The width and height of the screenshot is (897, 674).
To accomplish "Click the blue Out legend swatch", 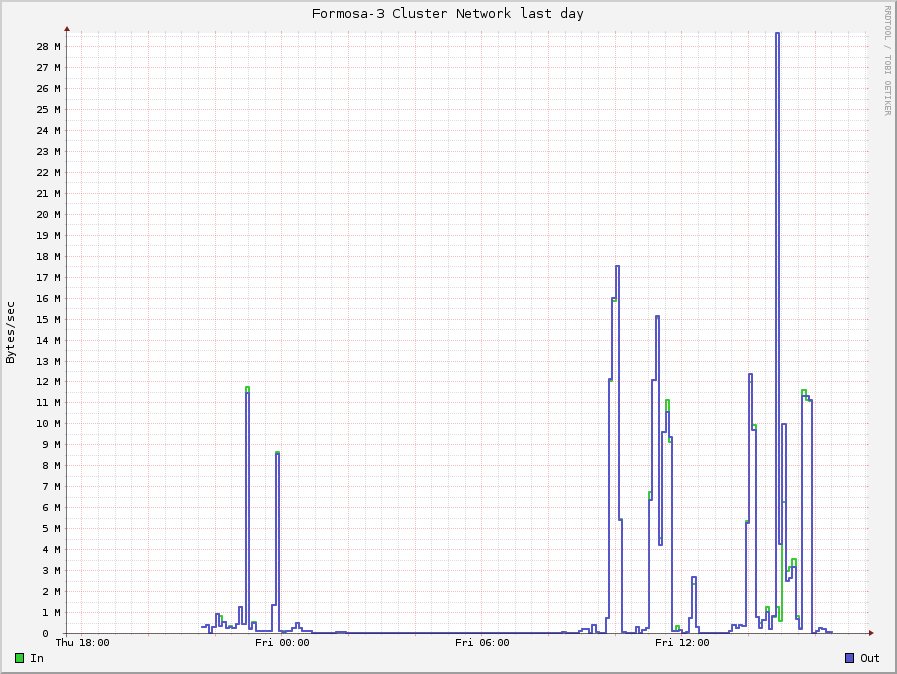I will (x=850, y=658).
